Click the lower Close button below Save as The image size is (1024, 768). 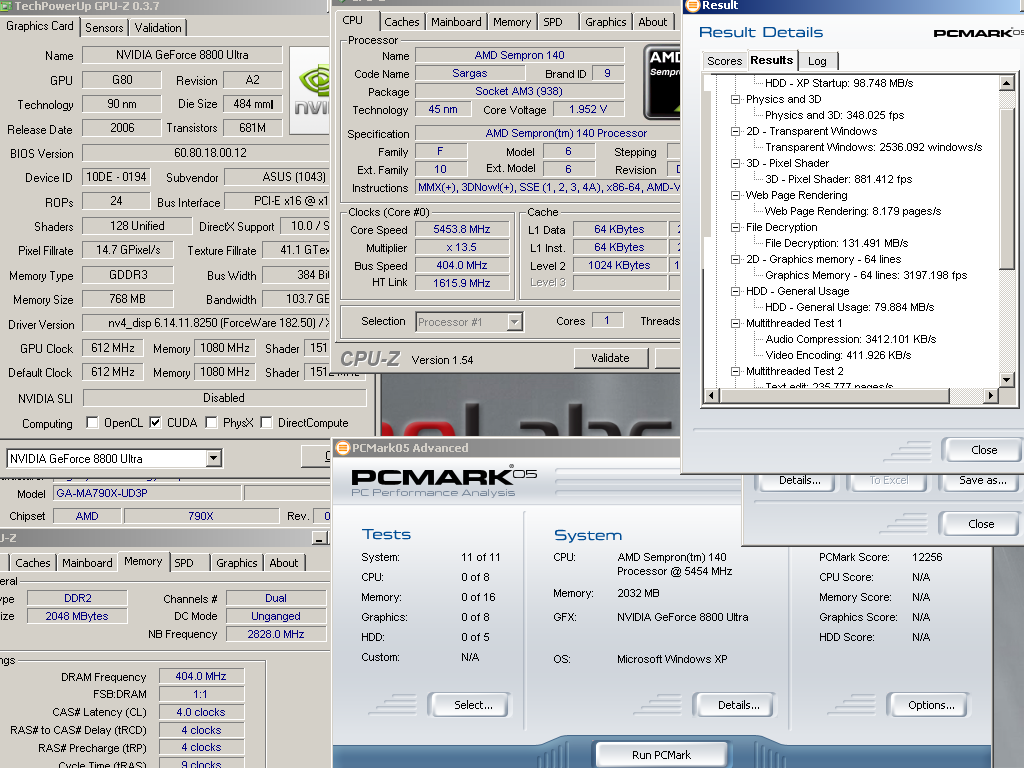[x=980, y=524]
